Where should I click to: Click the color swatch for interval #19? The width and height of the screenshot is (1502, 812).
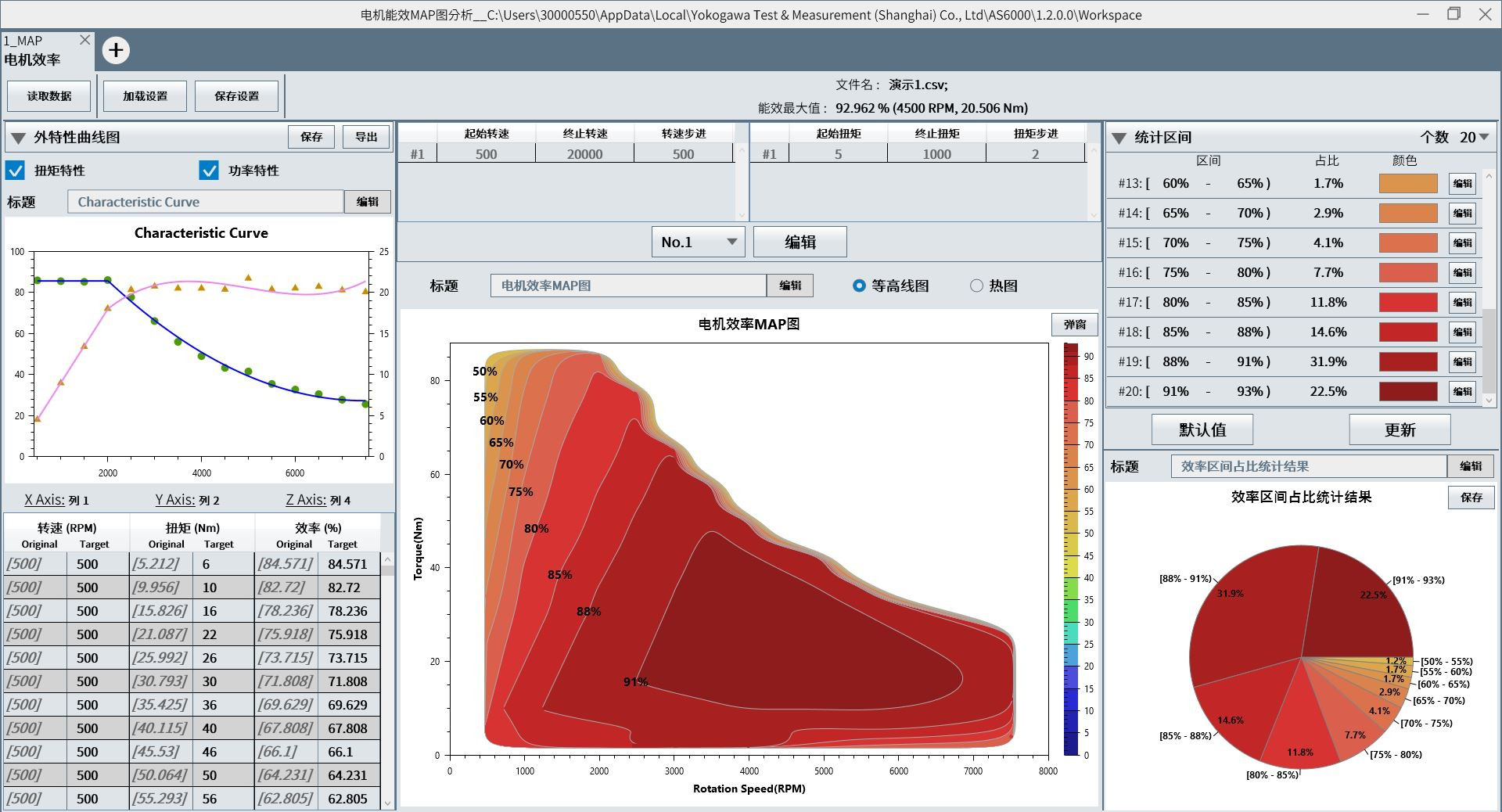point(1408,362)
